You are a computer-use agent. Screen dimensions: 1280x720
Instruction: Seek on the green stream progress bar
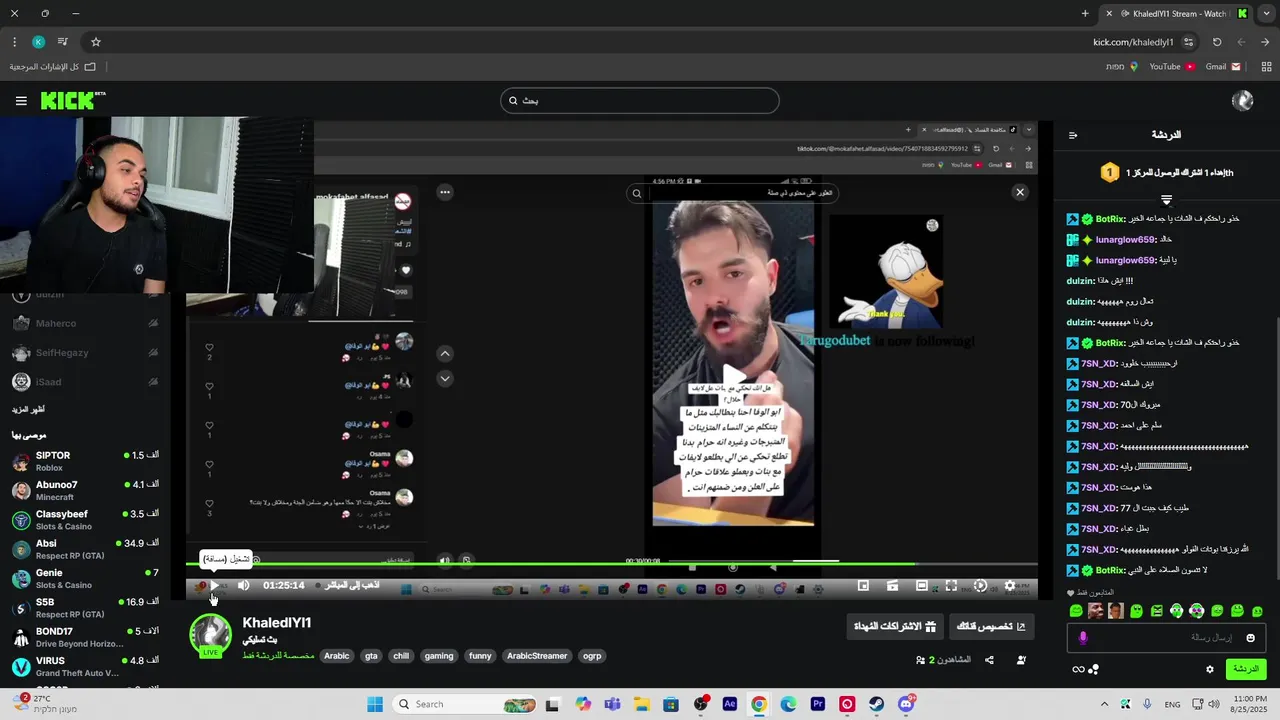pyautogui.click(x=611, y=562)
